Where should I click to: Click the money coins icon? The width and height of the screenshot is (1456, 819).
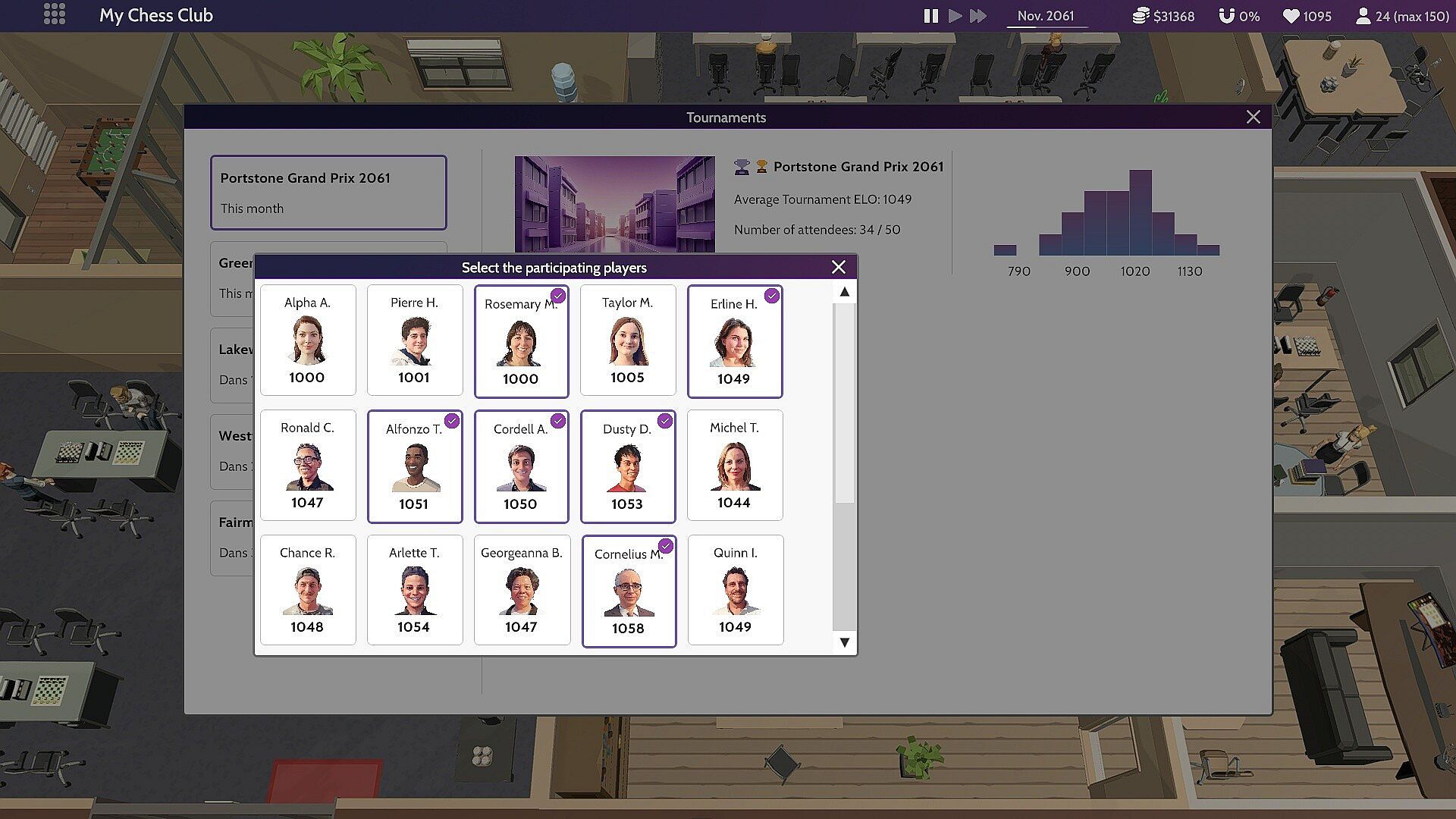pyautogui.click(x=1141, y=16)
